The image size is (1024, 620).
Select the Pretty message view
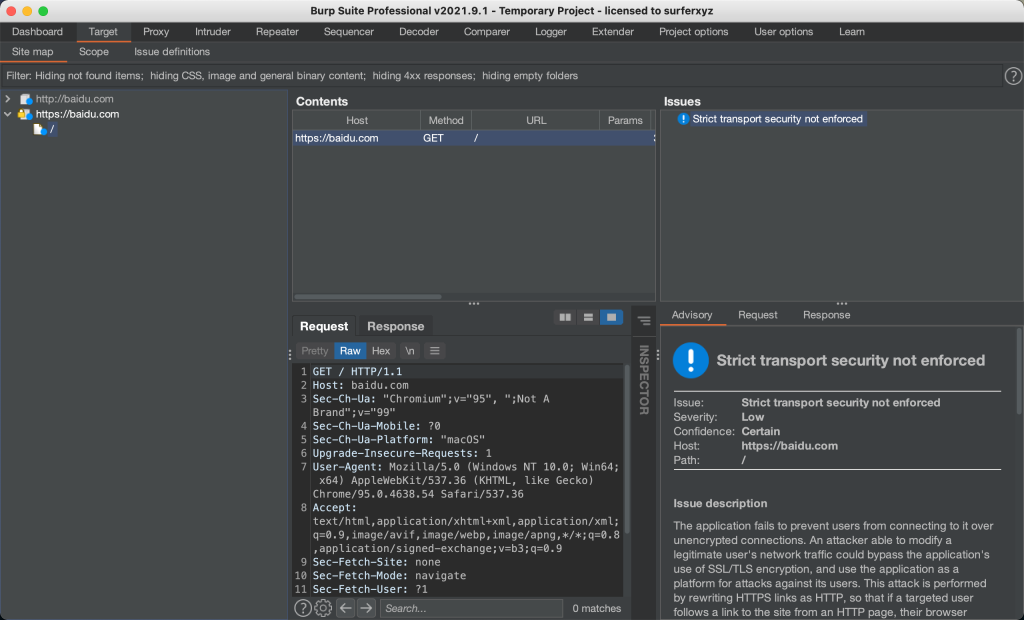coord(315,351)
